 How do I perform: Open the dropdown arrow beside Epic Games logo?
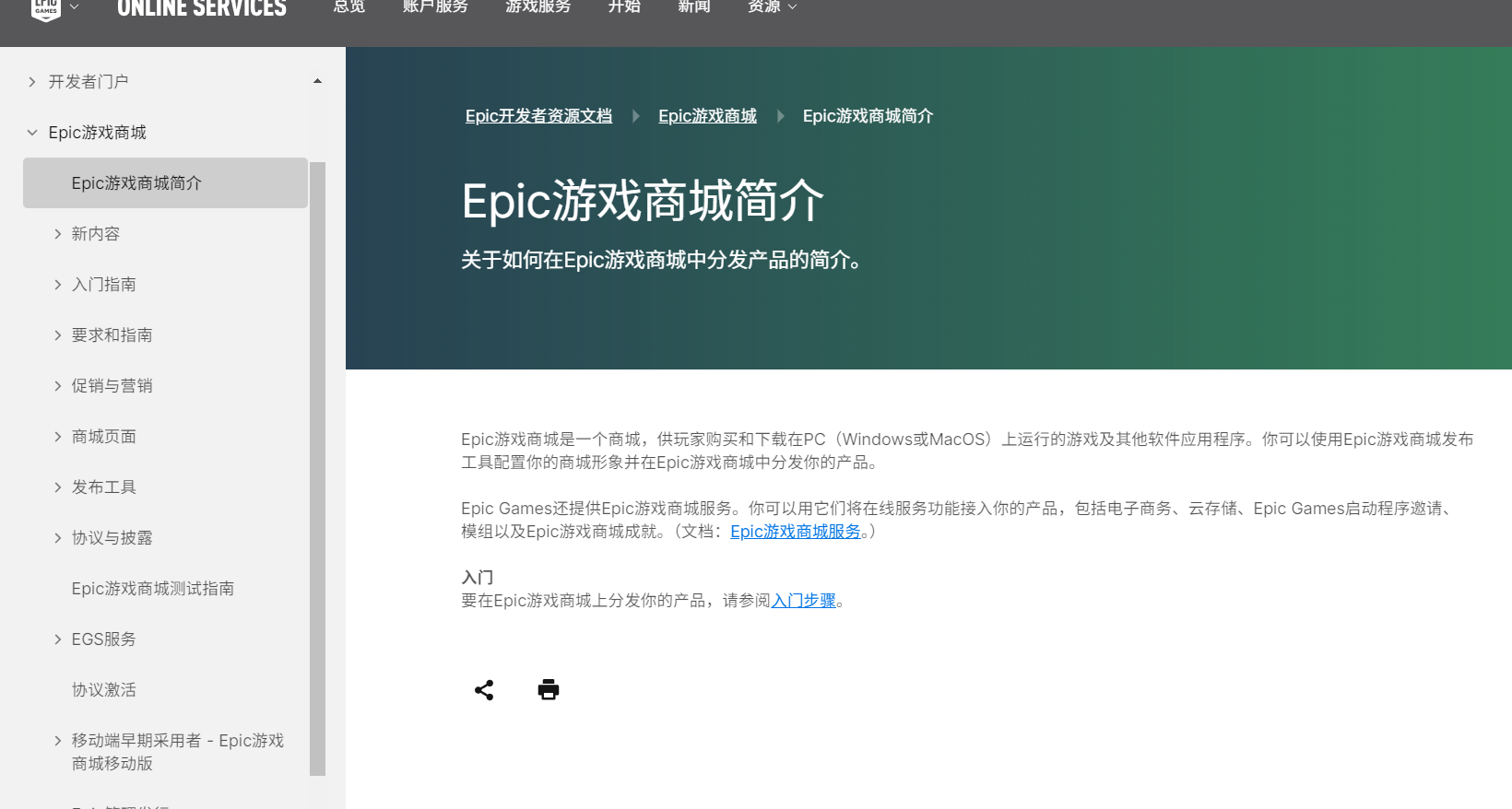click(75, 7)
